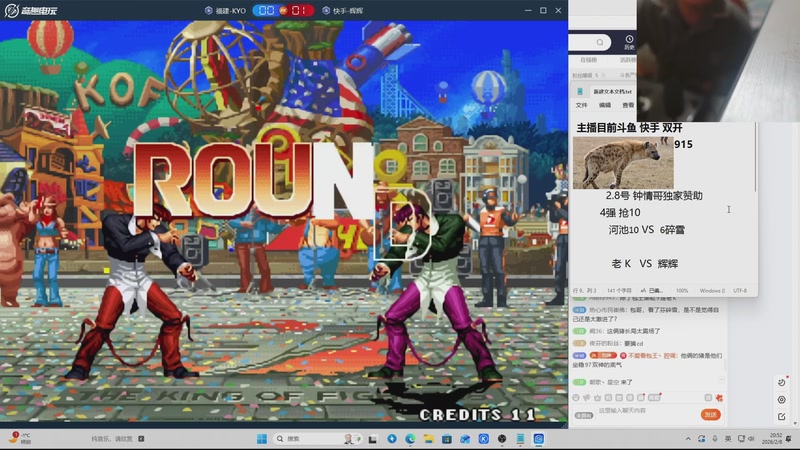800x450 pixels.
Task: Switch to the 在线榜 tab
Action: (588, 60)
